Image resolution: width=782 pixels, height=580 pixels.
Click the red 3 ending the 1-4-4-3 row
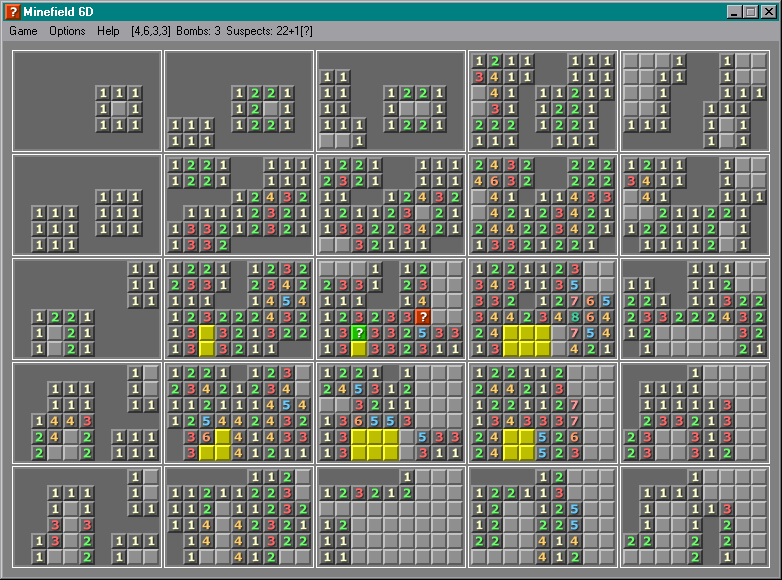(x=87, y=421)
